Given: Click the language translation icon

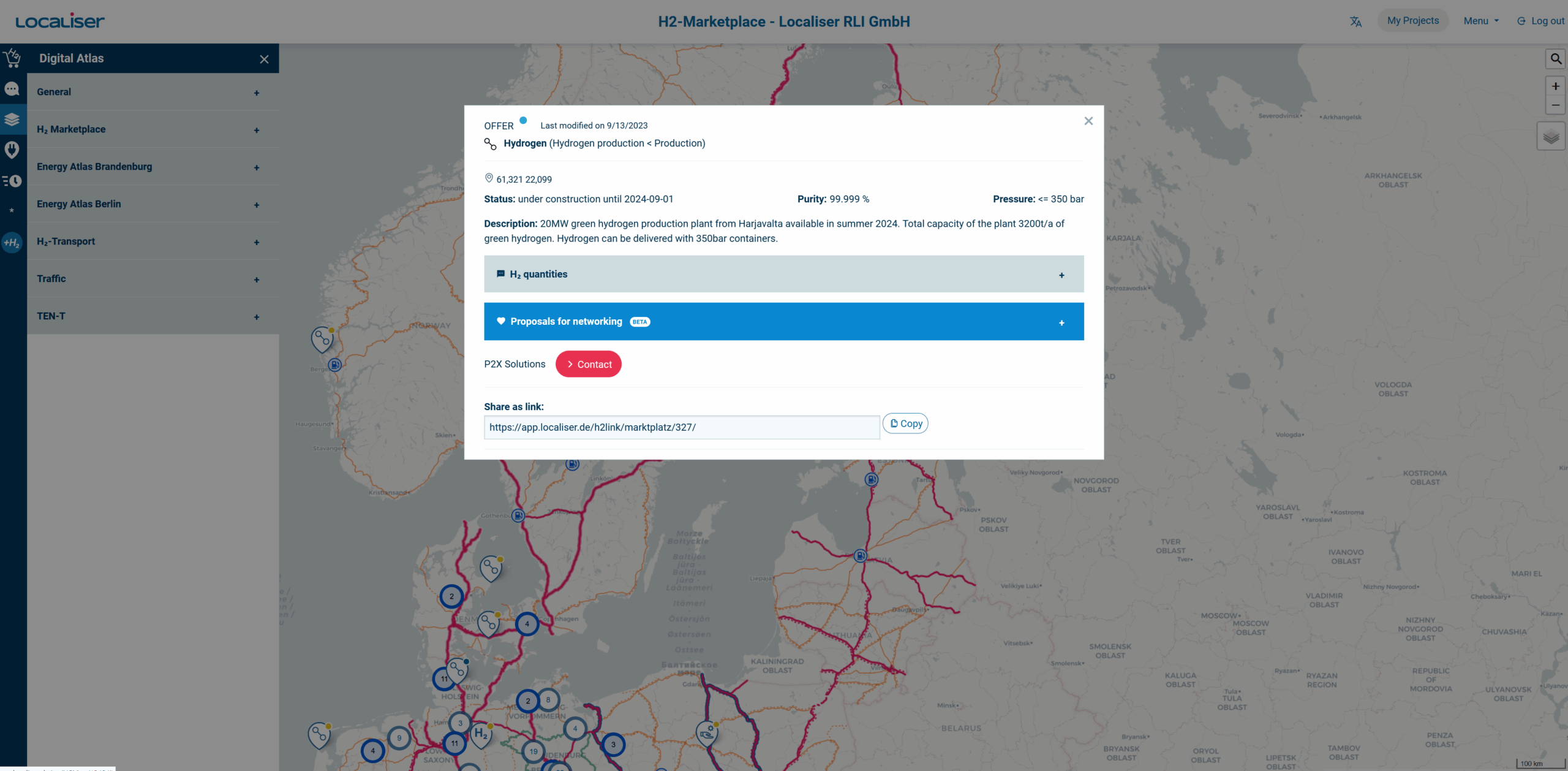Looking at the screenshot, I should click(1355, 21).
